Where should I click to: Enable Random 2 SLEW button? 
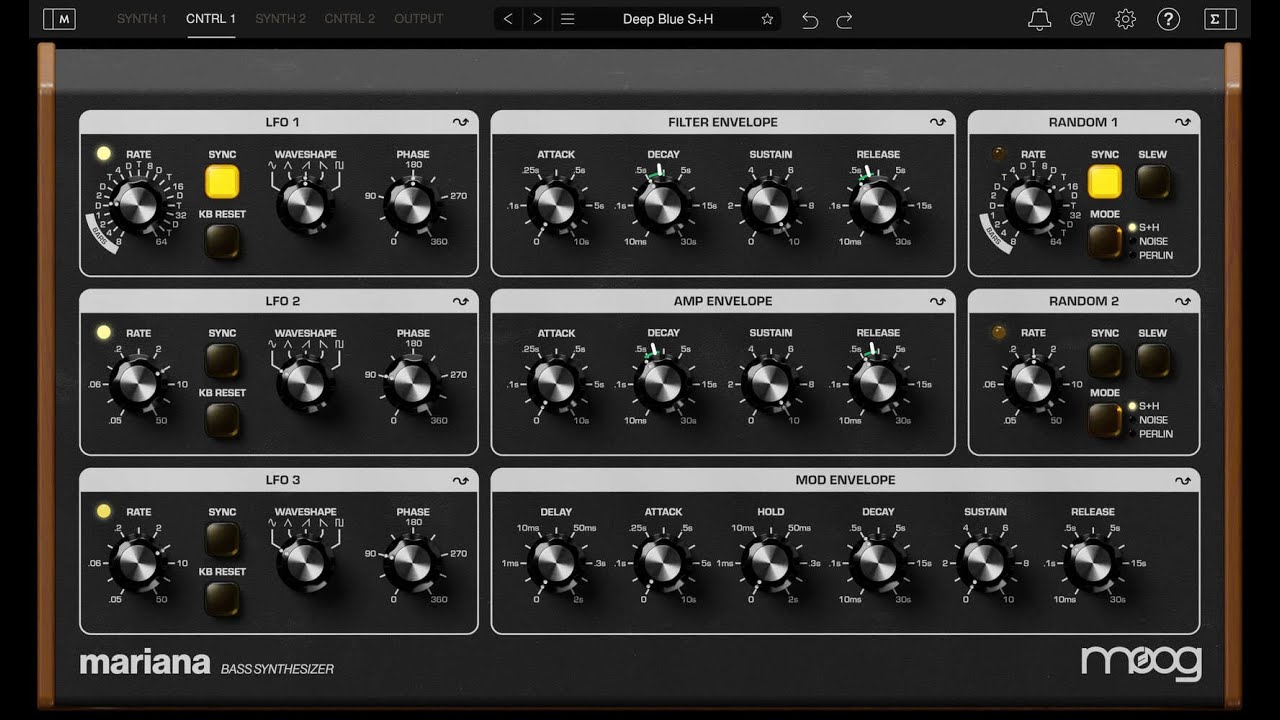pyautogui.click(x=1153, y=361)
